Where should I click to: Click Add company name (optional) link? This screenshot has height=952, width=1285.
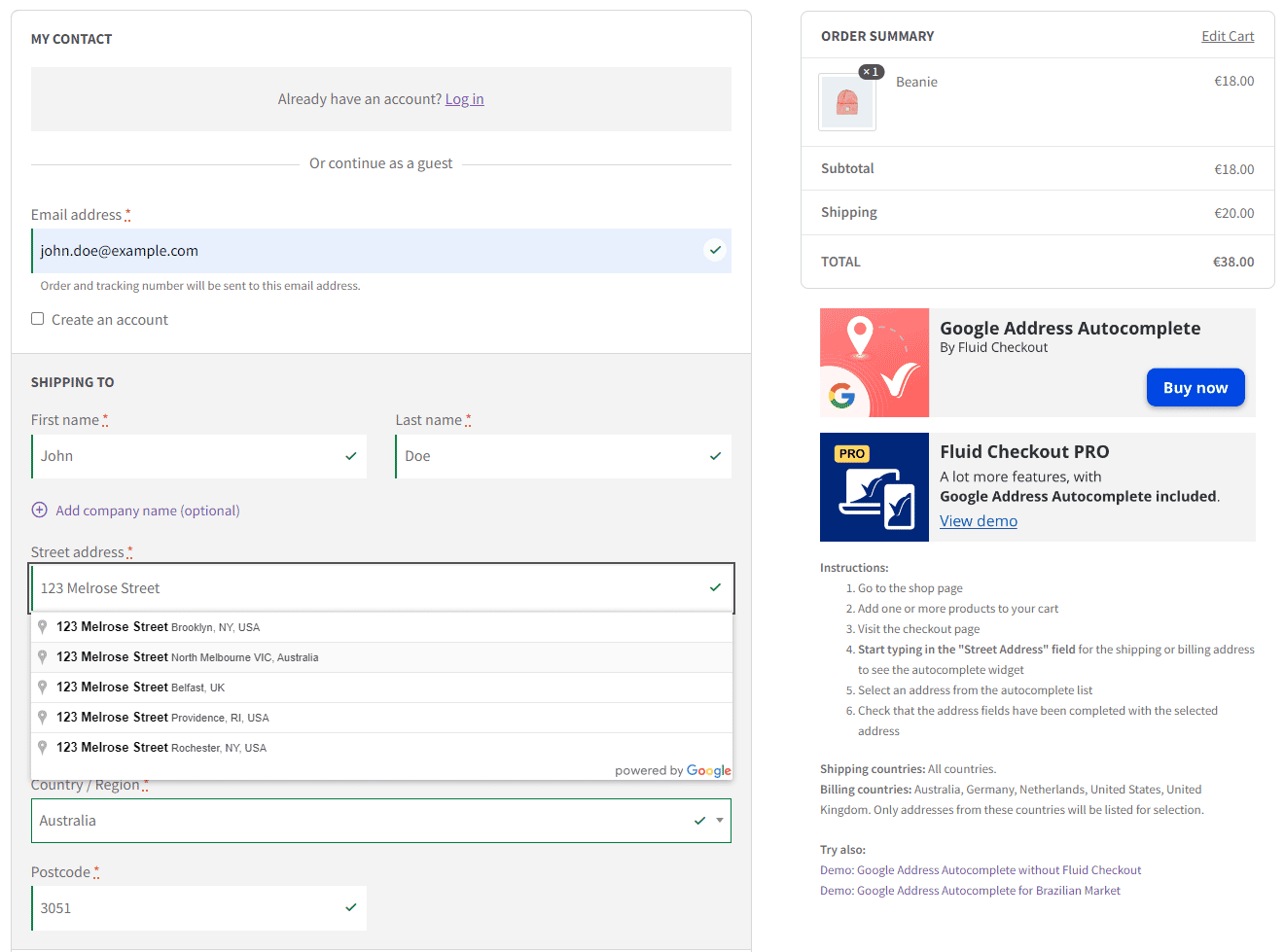click(x=148, y=511)
